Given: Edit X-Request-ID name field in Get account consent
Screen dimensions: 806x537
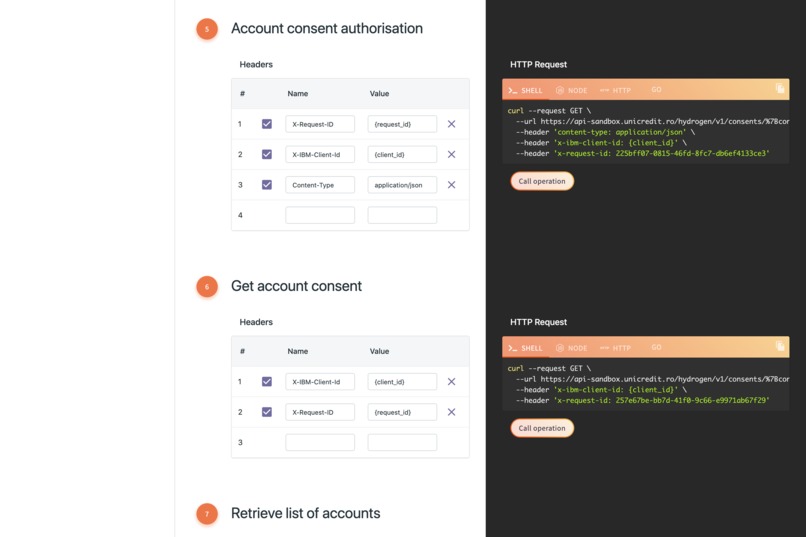Looking at the screenshot, I should 320,412.
